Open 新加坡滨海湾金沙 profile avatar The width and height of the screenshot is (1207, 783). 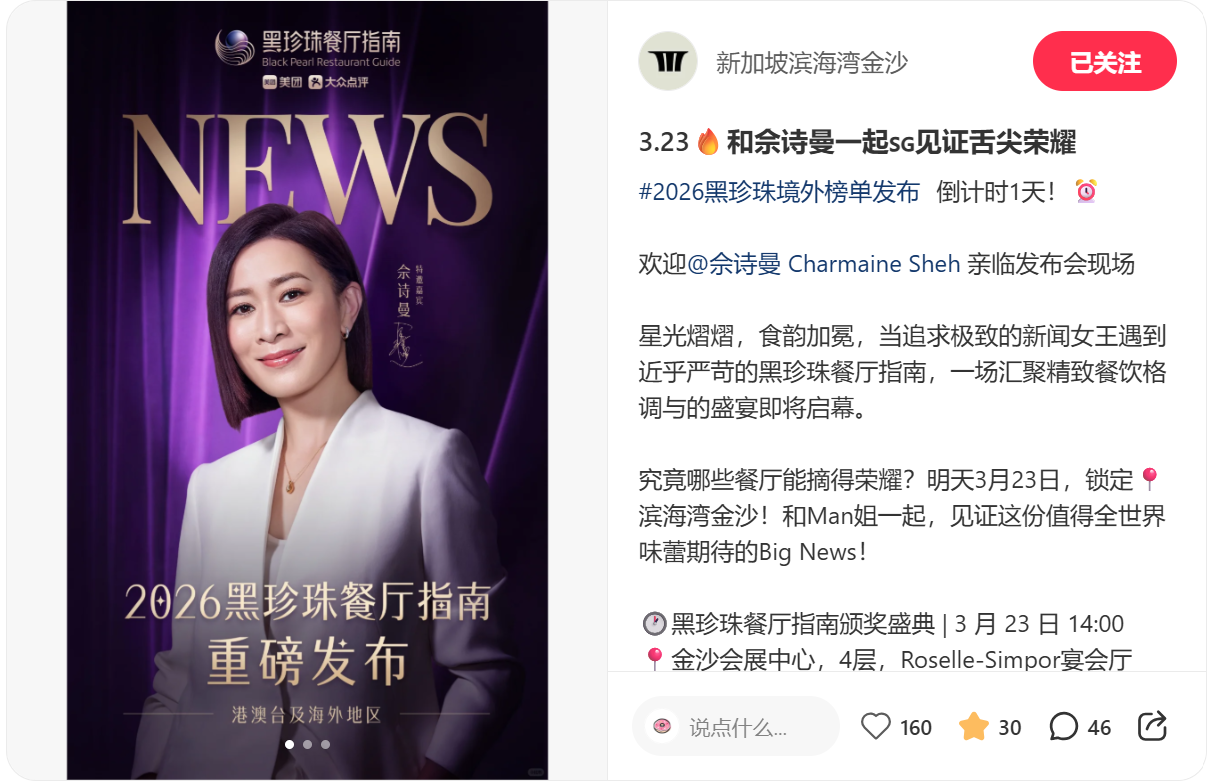tap(668, 62)
